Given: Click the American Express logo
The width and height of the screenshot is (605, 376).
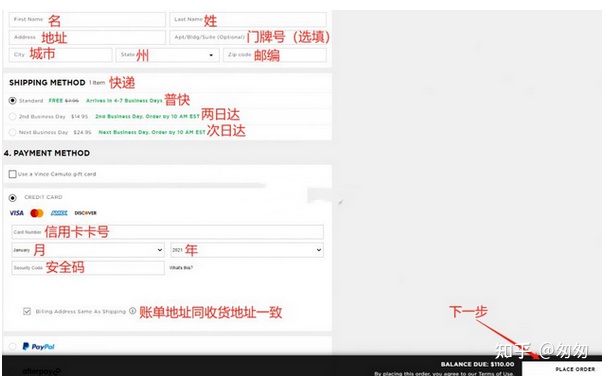Looking at the screenshot, I should 59,213.
